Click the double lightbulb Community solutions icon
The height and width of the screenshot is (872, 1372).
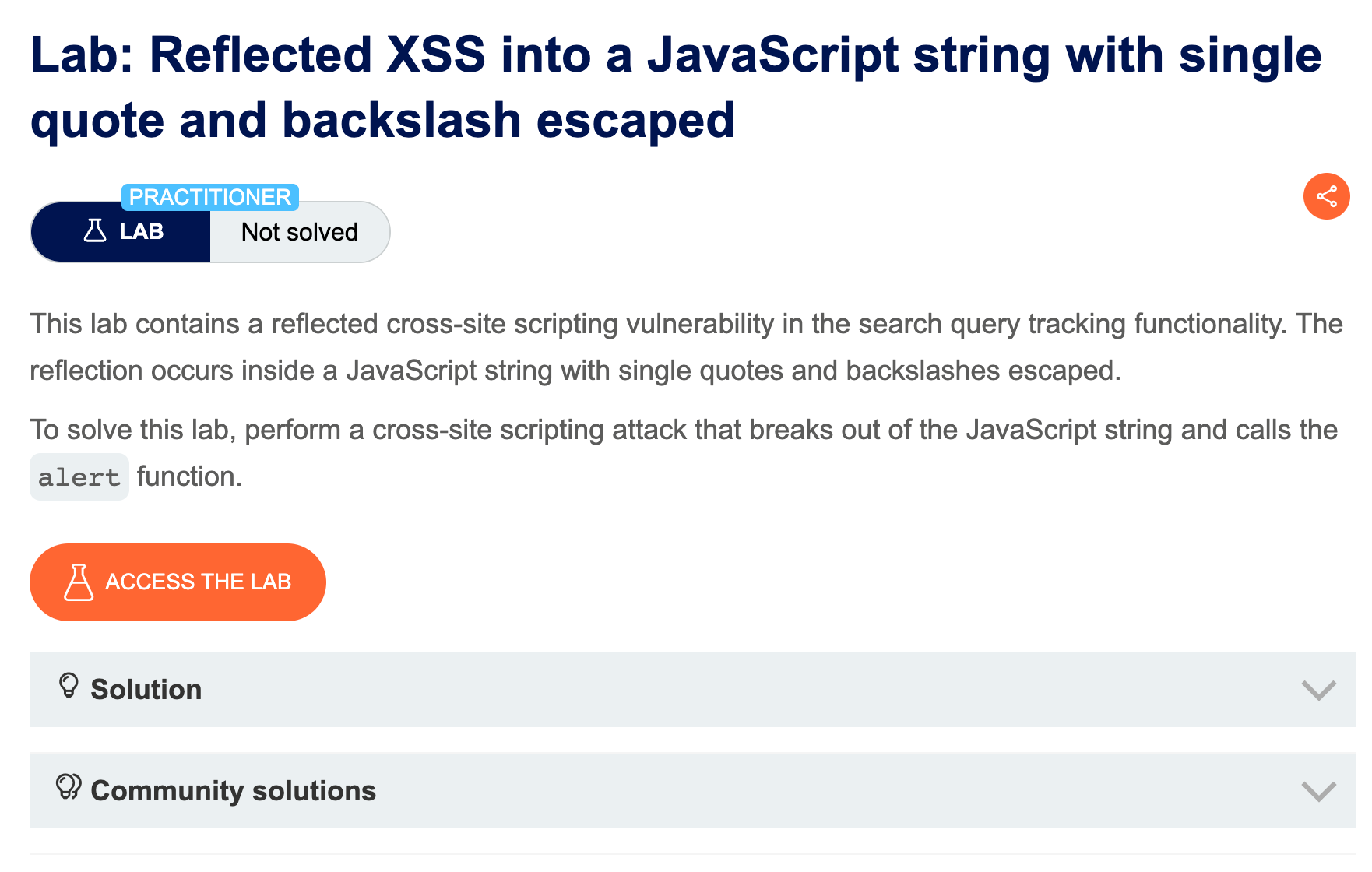click(69, 786)
